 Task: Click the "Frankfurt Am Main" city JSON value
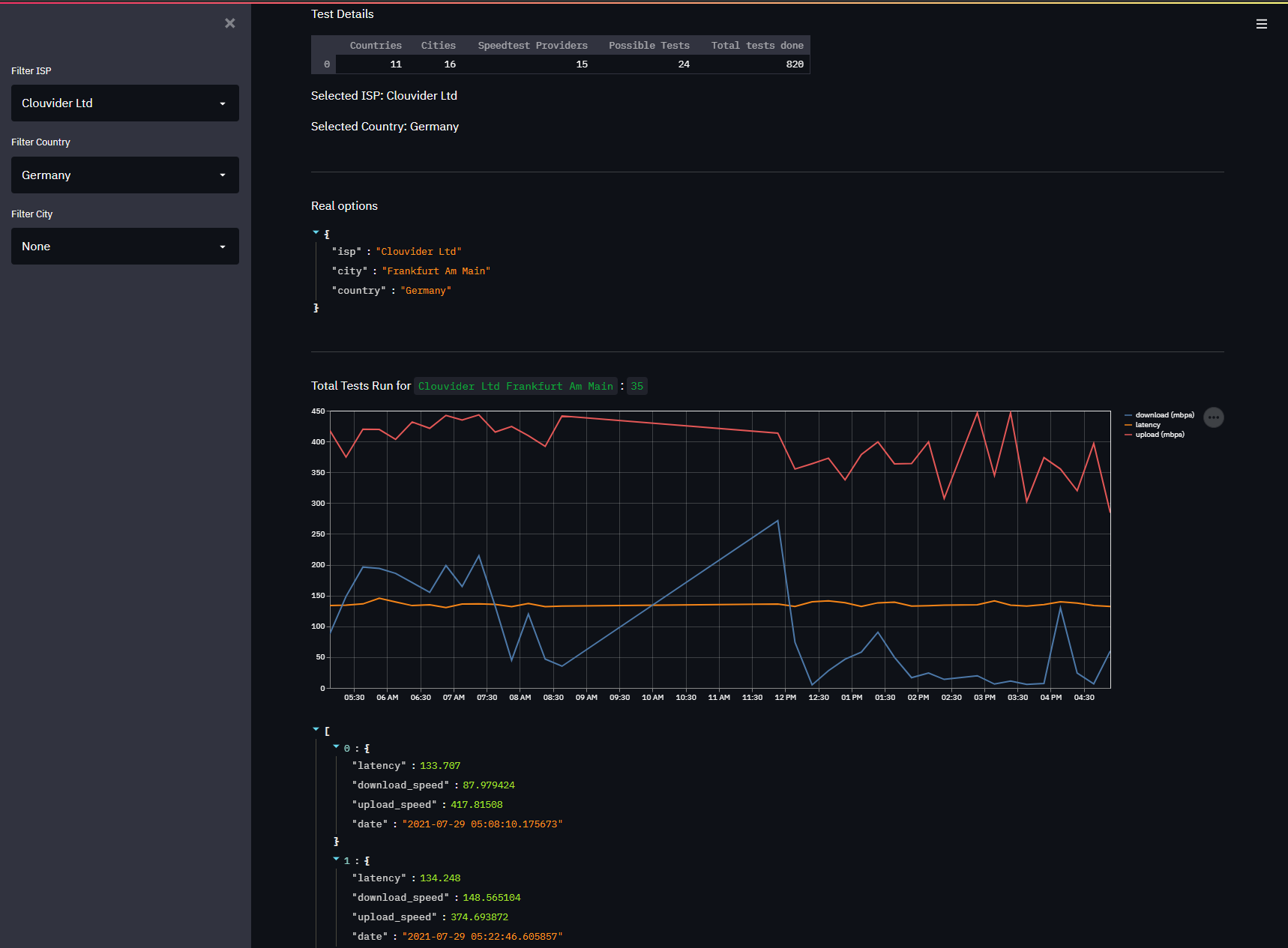pyautogui.click(x=436, y=271)
